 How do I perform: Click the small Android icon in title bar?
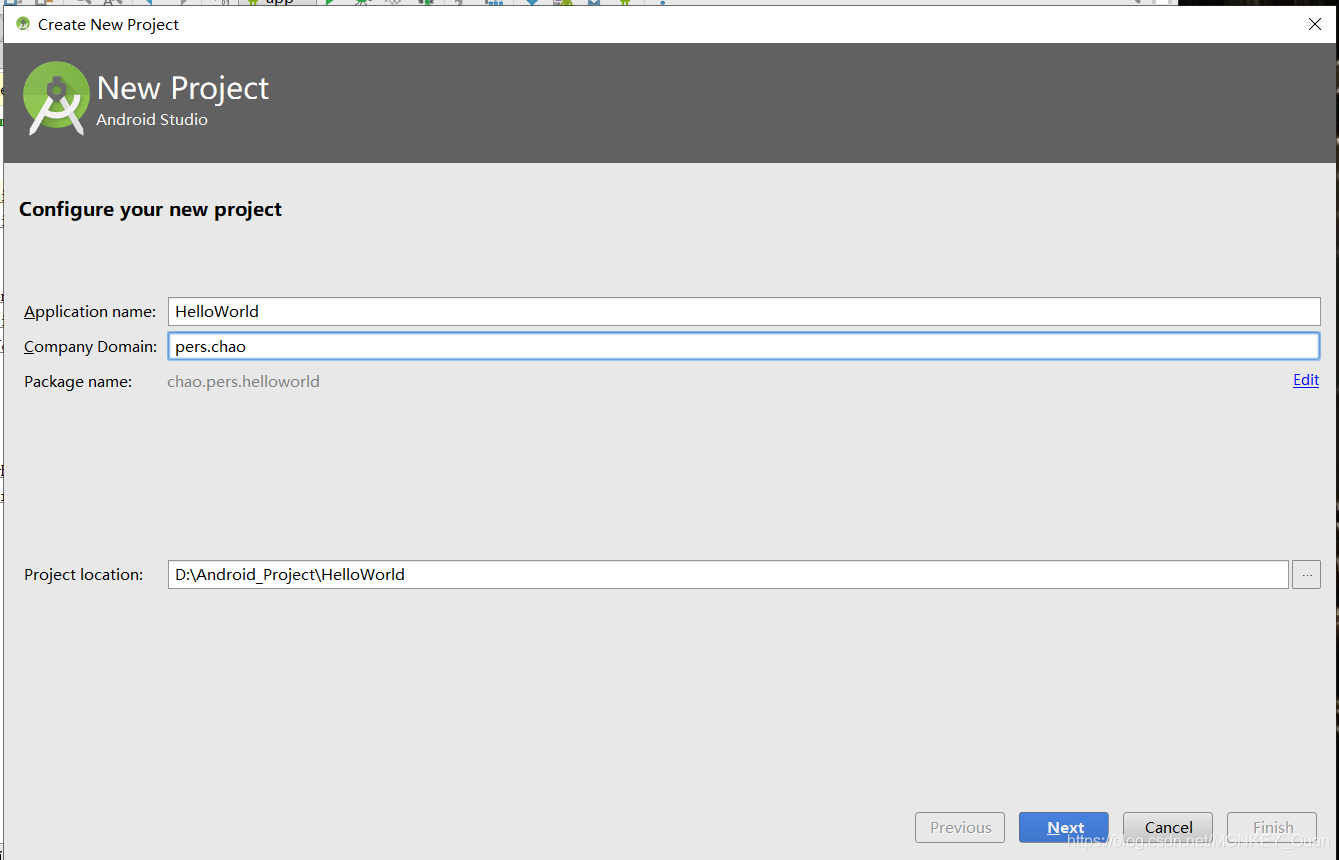coord(22,24)
